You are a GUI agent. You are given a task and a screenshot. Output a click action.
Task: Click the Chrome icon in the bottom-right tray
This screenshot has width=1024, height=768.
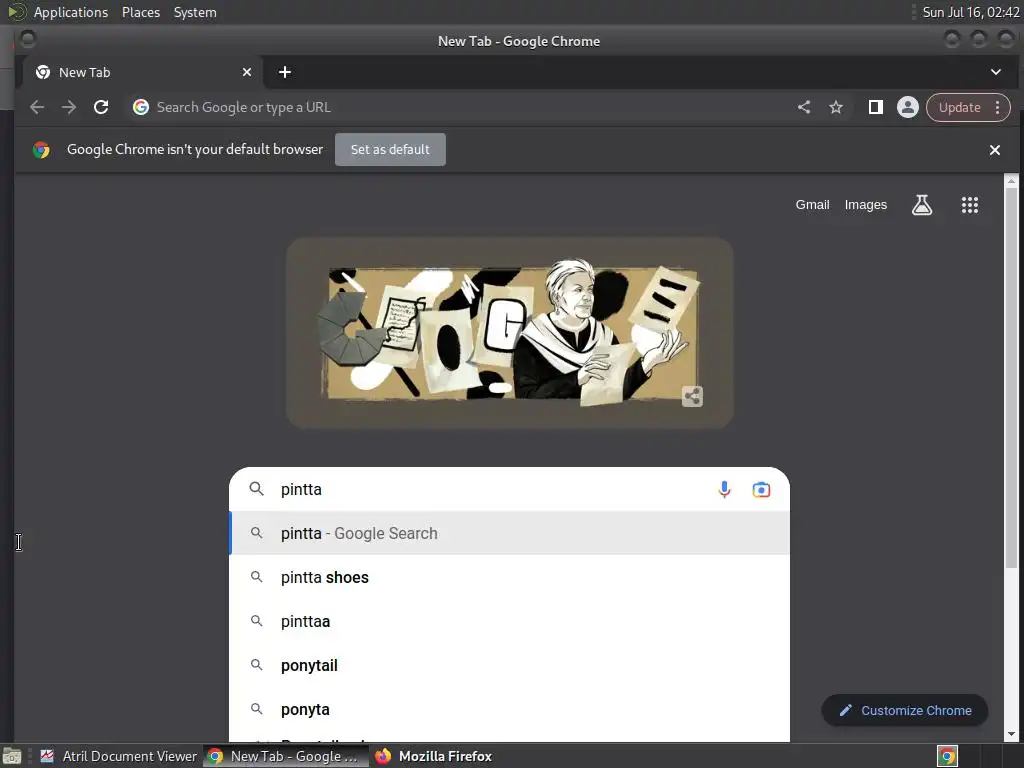coord(947,756)
